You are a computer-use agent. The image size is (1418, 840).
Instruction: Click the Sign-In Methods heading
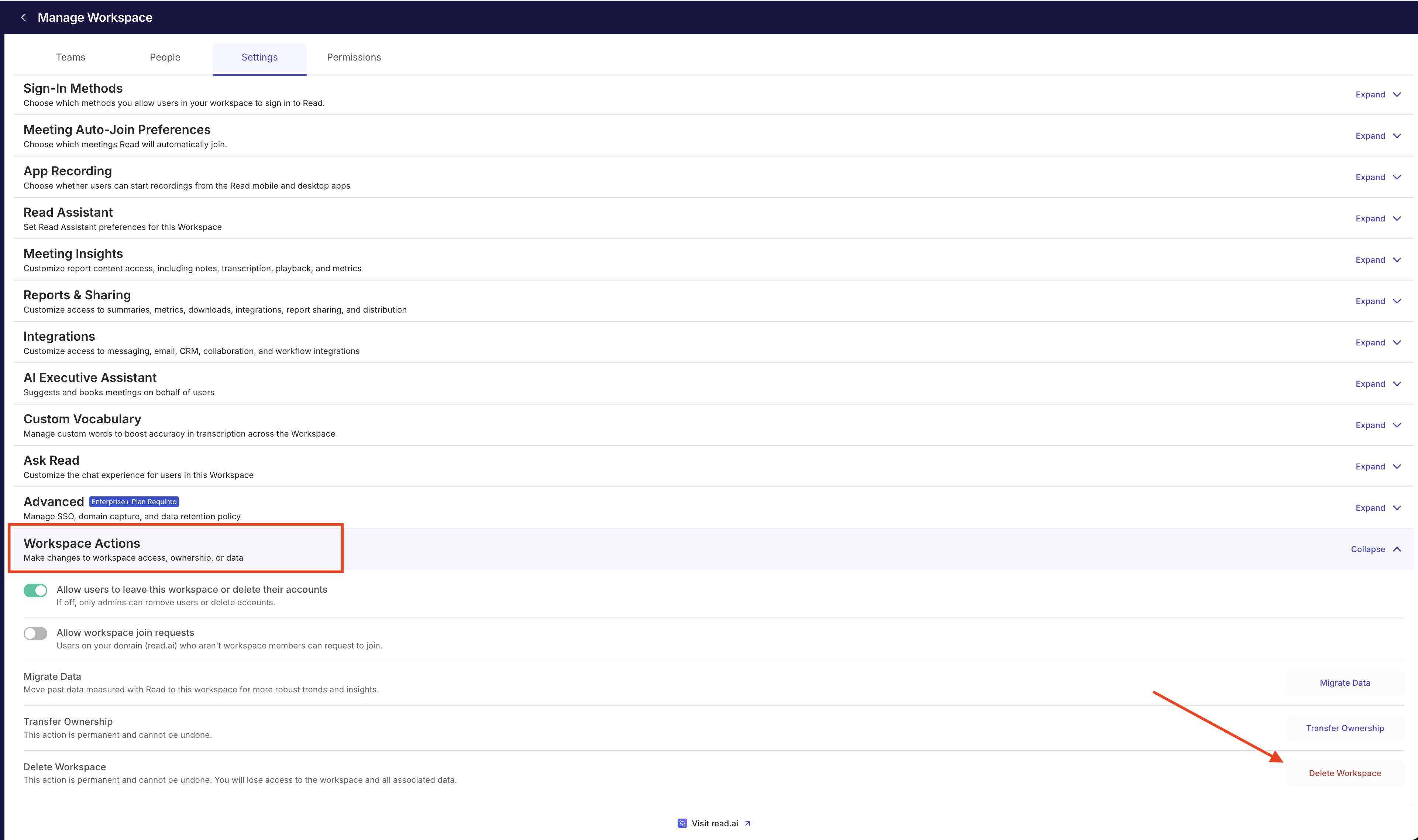[73, 88]
